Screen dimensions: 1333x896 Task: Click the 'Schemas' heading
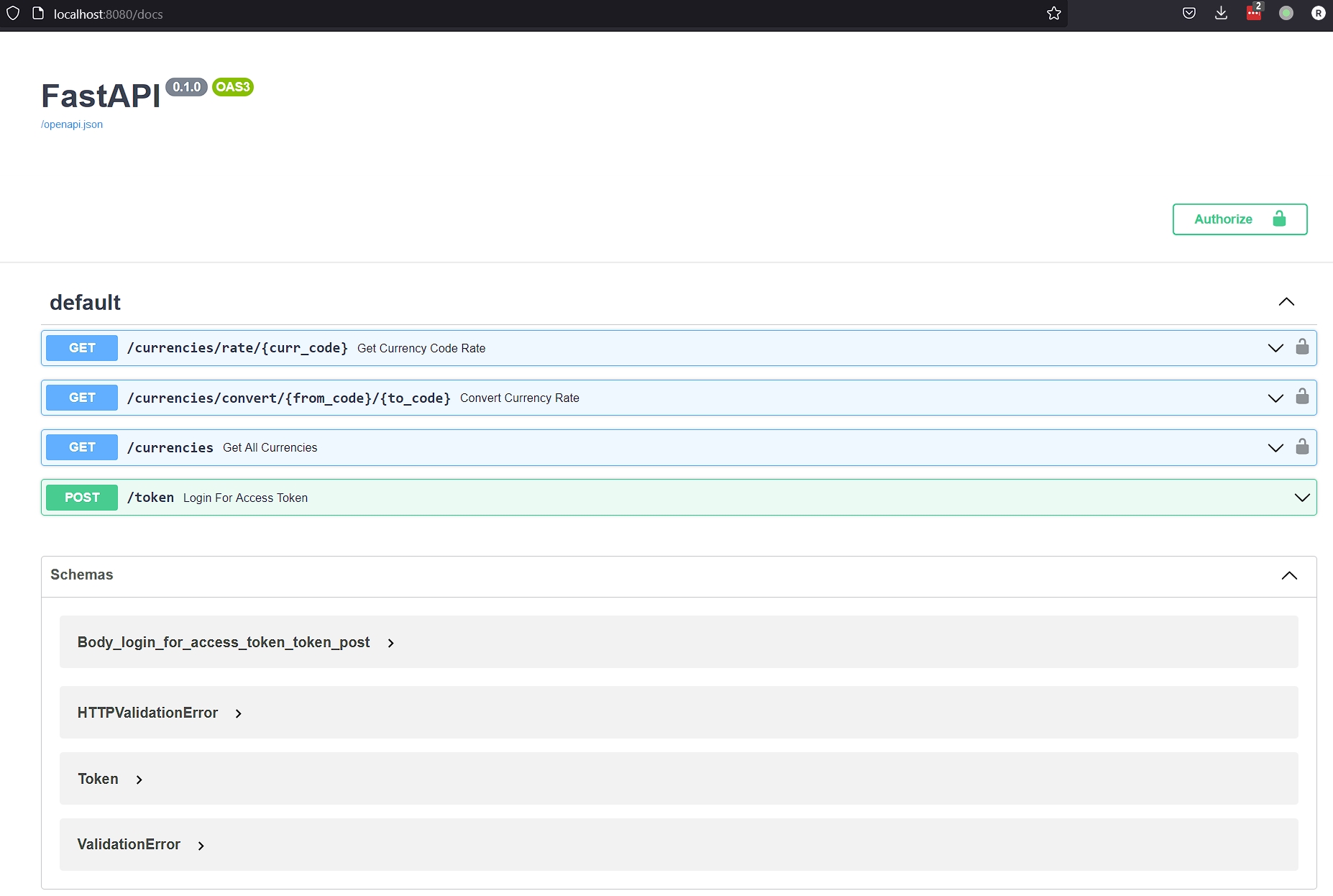pos(81,575)
